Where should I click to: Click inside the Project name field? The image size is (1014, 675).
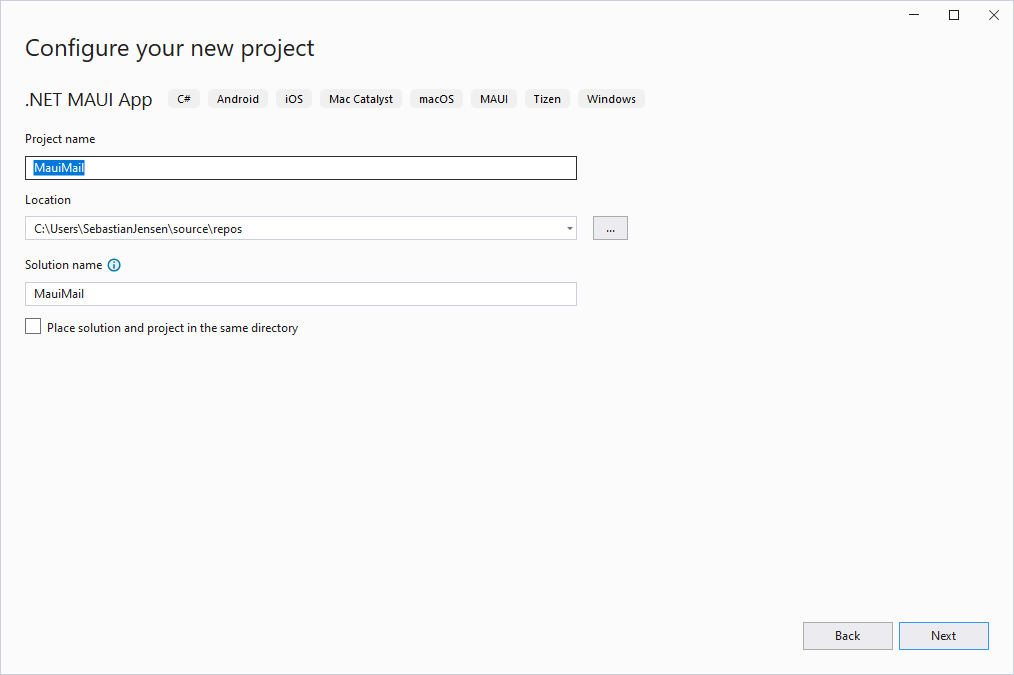[300, 168]
